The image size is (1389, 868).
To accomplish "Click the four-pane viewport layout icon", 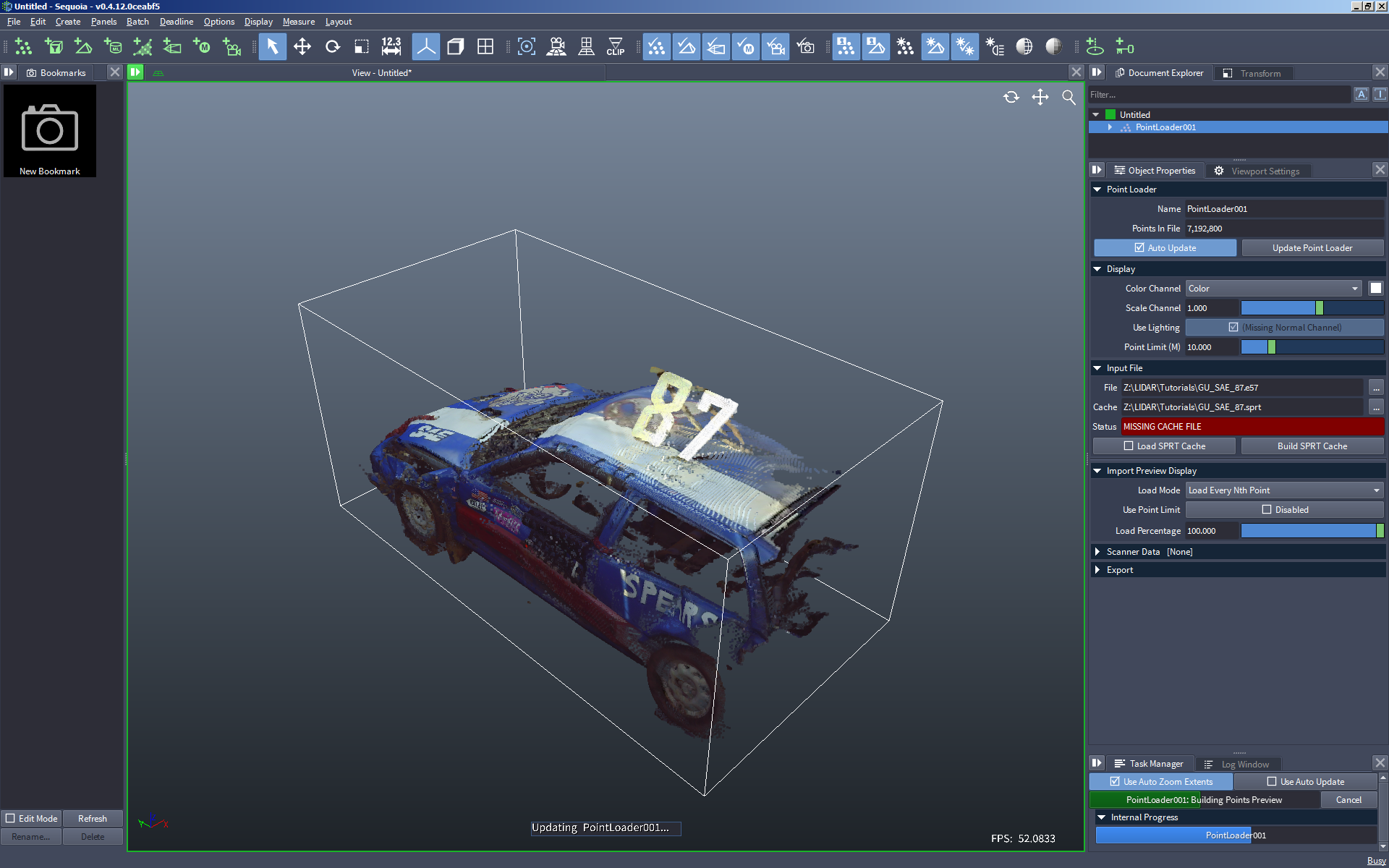I will 485,47.
